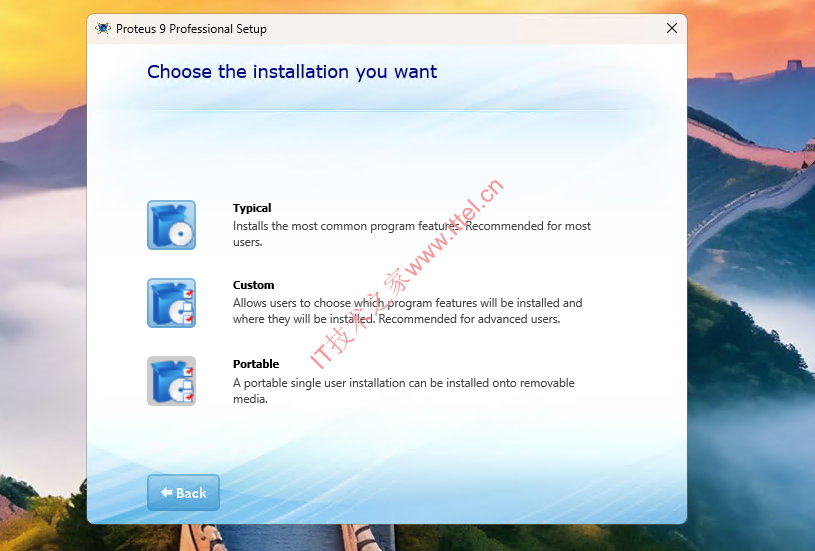Click the bold 'Typical' heading text

(x=252, y=208)
